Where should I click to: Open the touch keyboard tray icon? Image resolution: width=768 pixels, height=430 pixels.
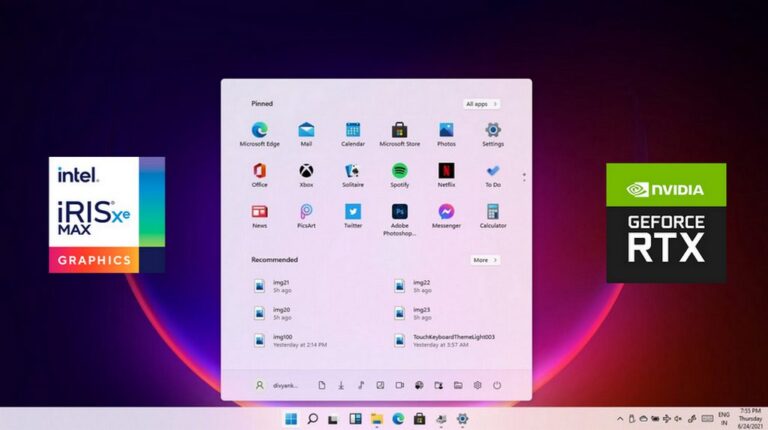(x=707, y=419)
